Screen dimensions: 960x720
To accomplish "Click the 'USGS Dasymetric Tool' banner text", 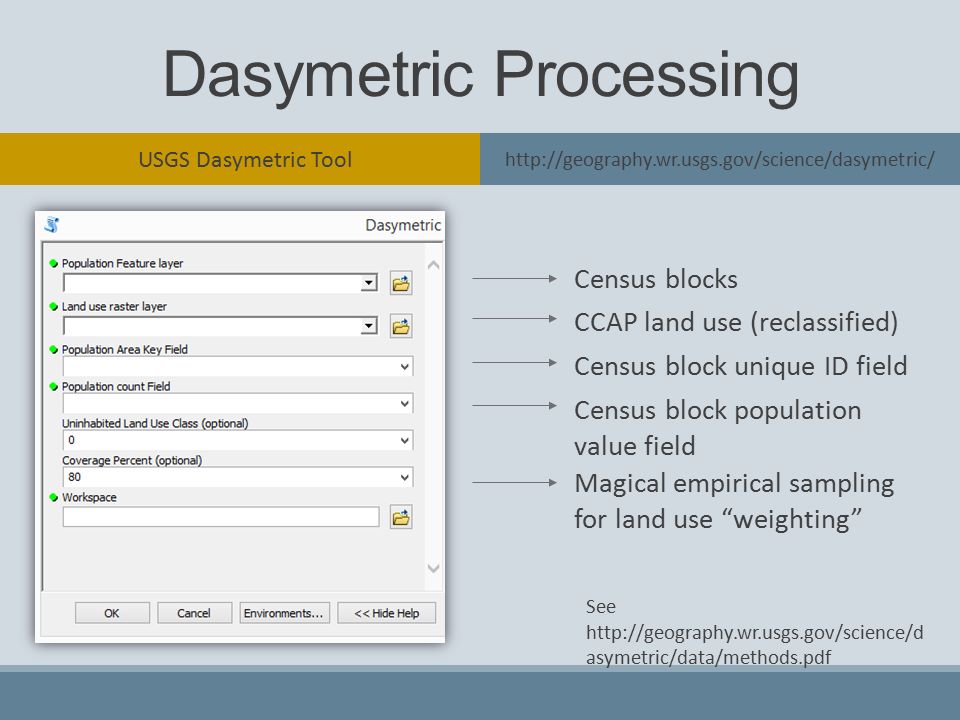I will point(245,160).
